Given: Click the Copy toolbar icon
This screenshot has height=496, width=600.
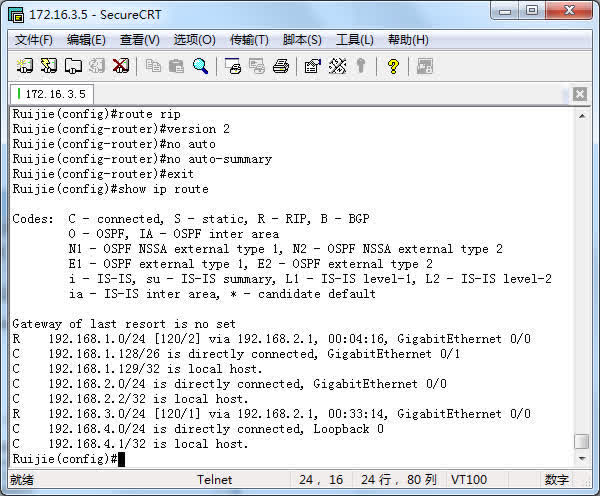Looking at the screenshot, I should (x=153, y=66).
